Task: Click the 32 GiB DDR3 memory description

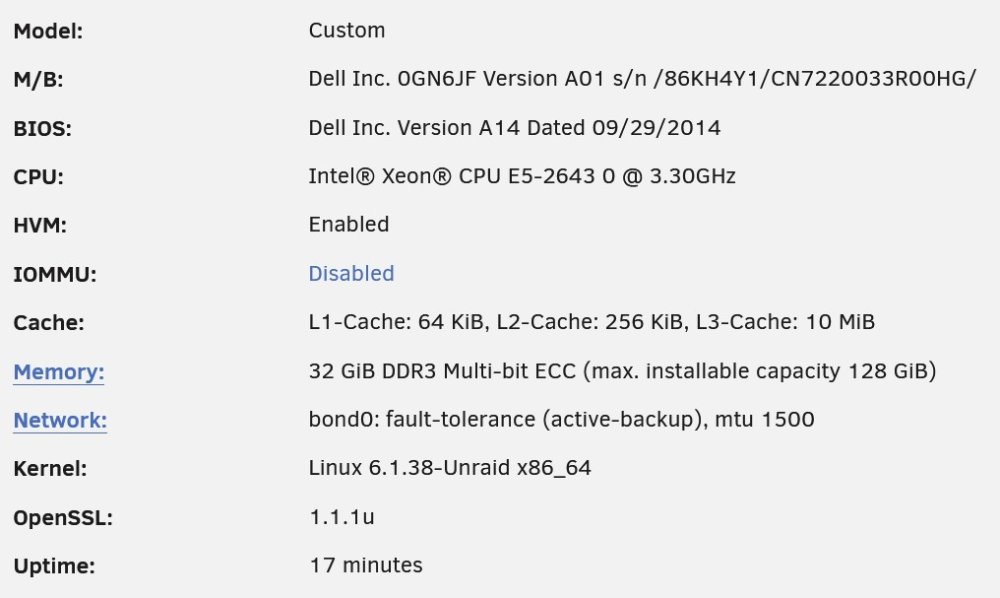Action: point(622,371)
